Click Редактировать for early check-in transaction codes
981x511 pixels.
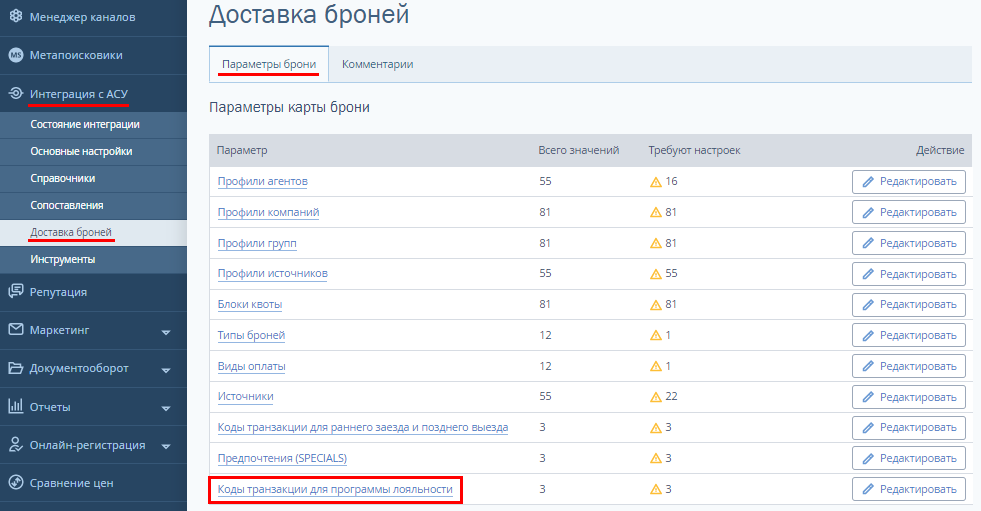908,427
